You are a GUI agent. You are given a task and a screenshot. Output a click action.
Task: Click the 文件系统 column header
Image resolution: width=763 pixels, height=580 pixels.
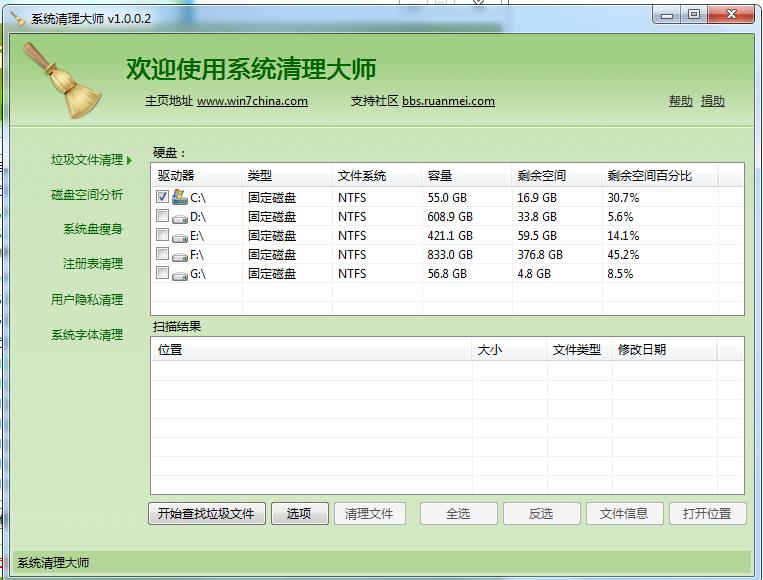coord(377,175)
